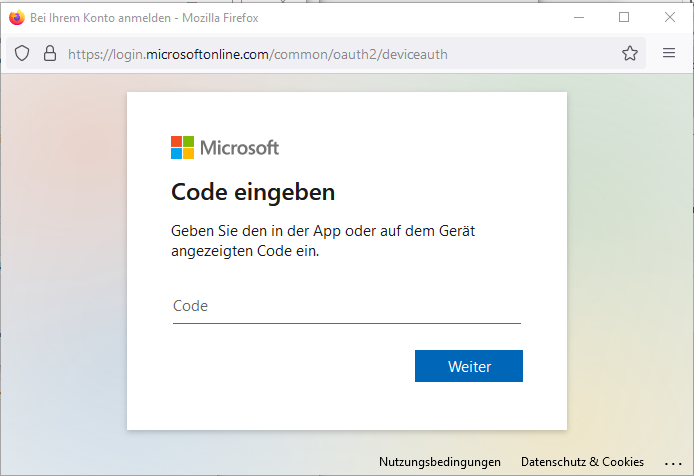Click the Microsoft wordmark text
Image resolution: width=694 pixels, height=476 pixels.
(240, 148)
